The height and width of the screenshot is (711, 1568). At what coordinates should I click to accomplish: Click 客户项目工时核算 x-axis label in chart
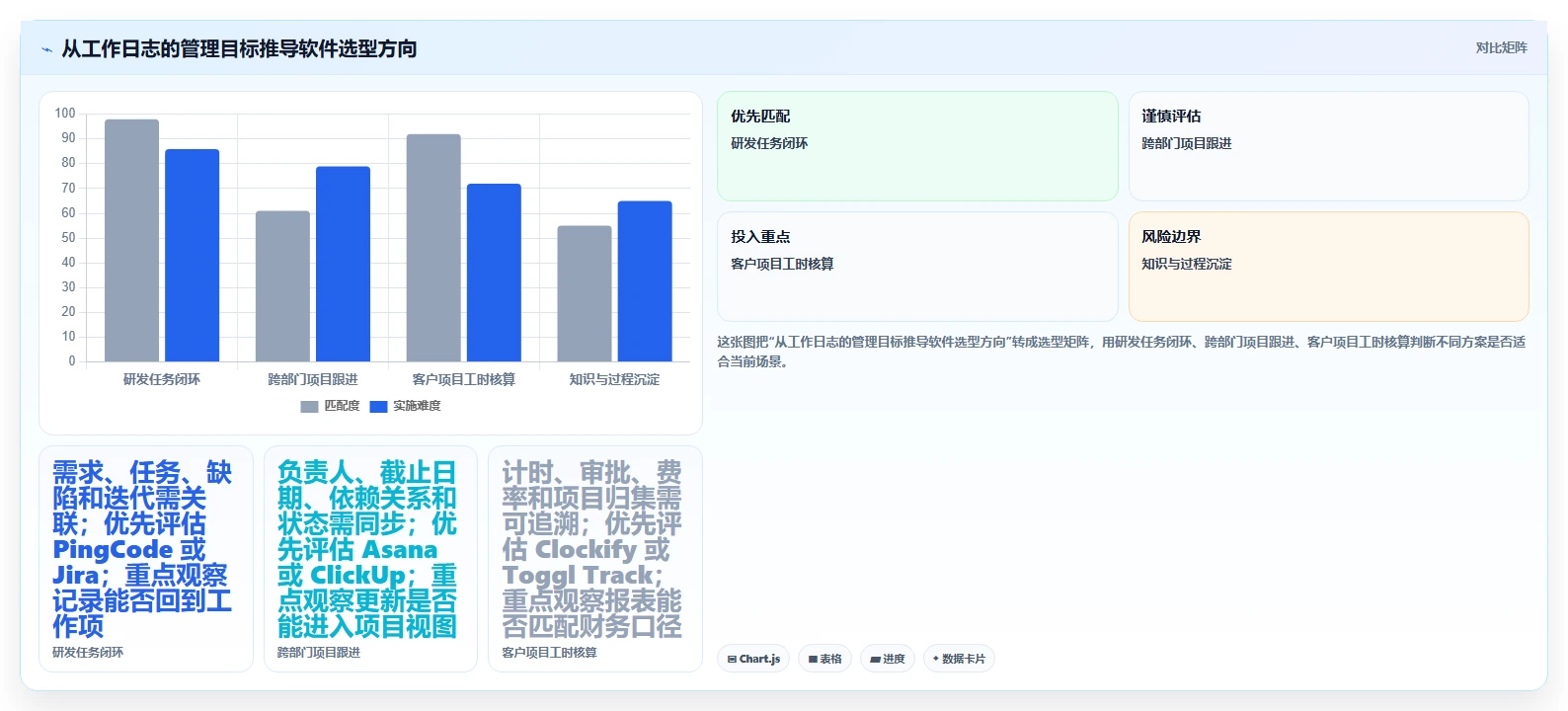[463, 379]
